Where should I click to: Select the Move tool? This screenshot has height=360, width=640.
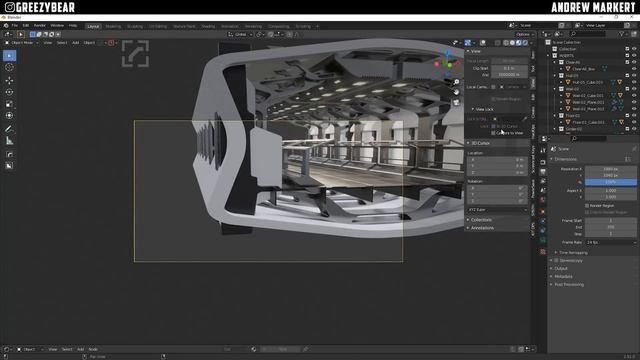9,80
